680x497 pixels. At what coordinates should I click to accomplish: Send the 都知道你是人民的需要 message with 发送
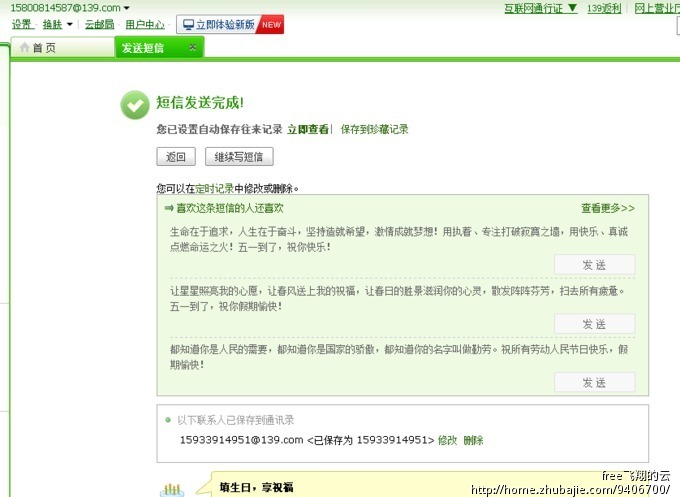595,383
